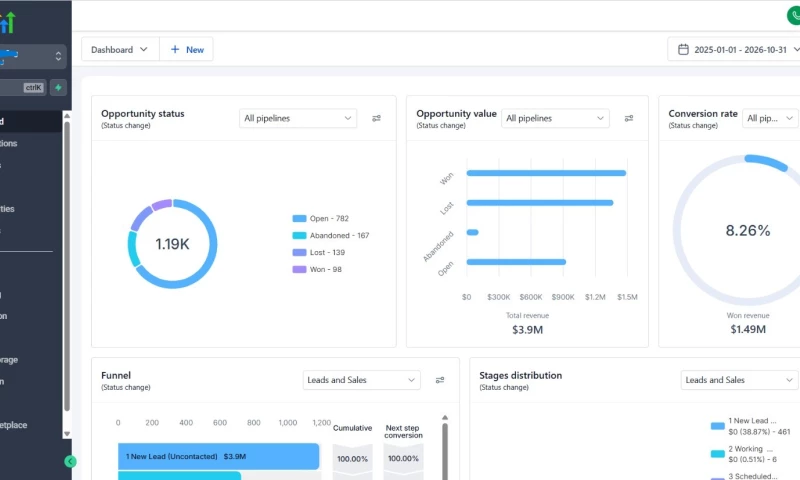Screen dimensions: 800x480
Task: Click the Funnel widget scrollbar up arrow
Action: [x=445, y=418]
